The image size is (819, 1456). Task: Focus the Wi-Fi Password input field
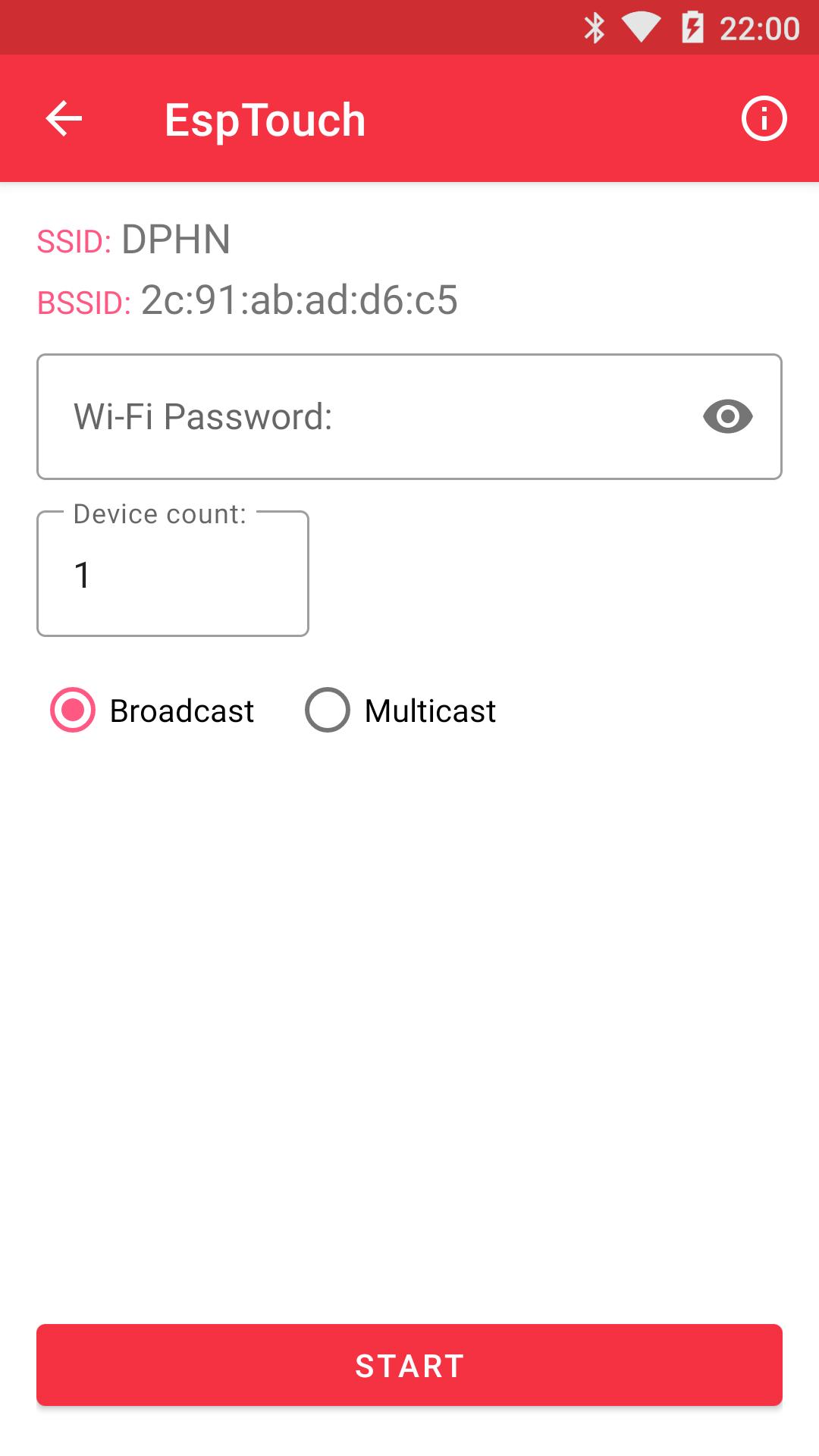pyautogui.click(x=364, y=416)
